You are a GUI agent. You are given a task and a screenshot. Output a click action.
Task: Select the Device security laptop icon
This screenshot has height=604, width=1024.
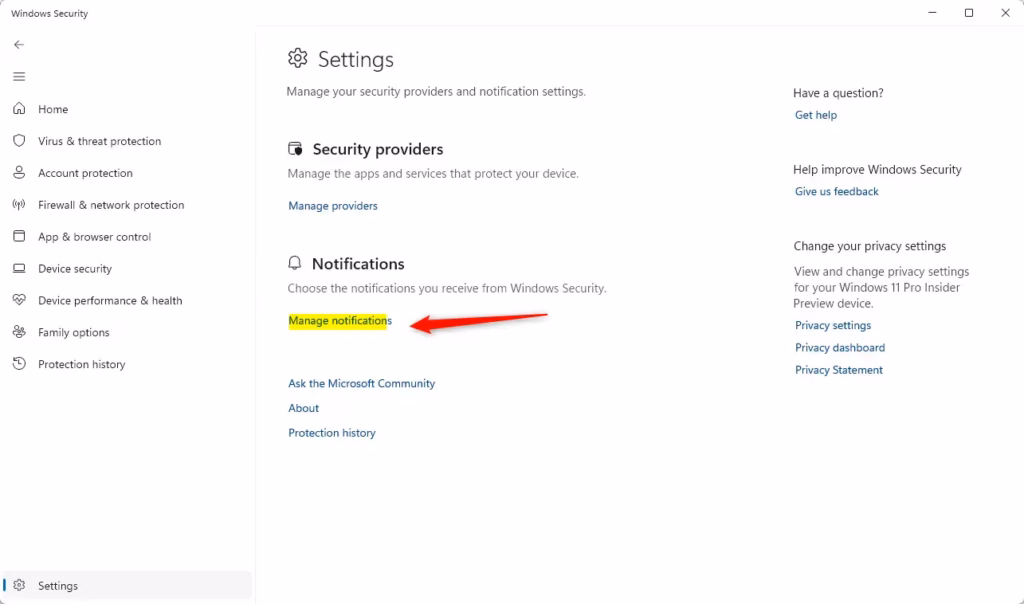19,269
